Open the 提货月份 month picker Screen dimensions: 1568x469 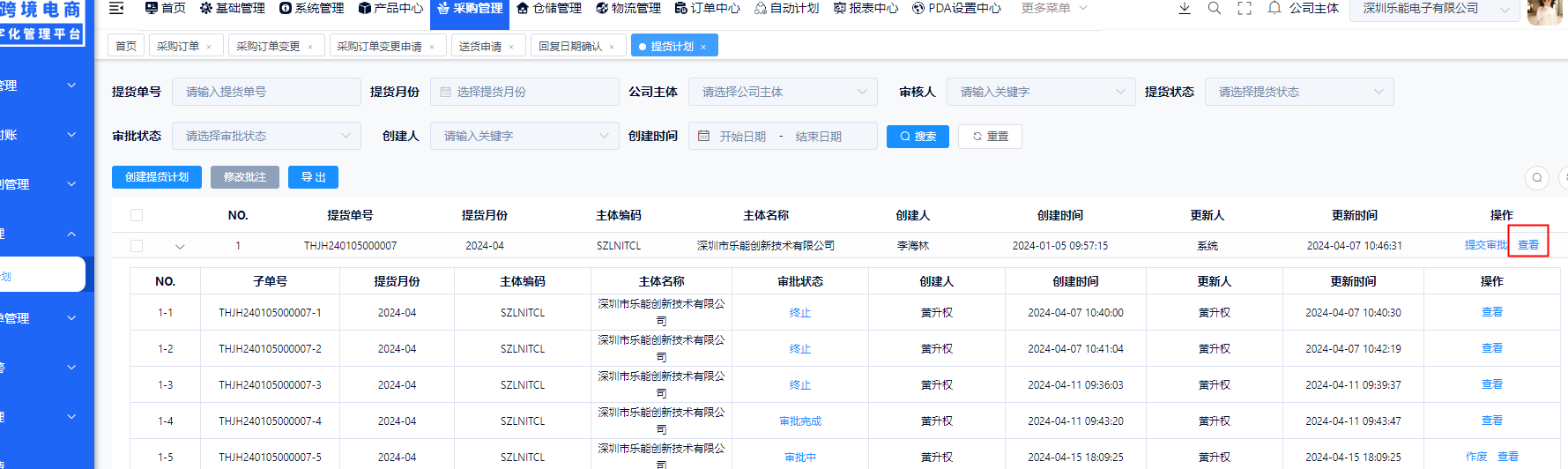pos(524,92)
